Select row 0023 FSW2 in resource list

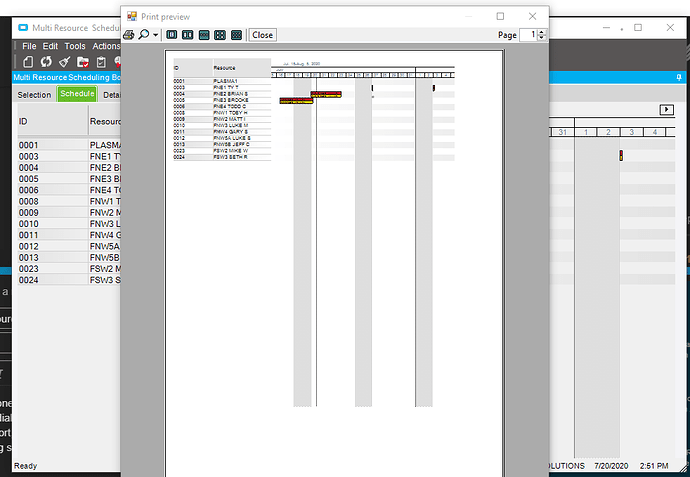pos(69,269)
